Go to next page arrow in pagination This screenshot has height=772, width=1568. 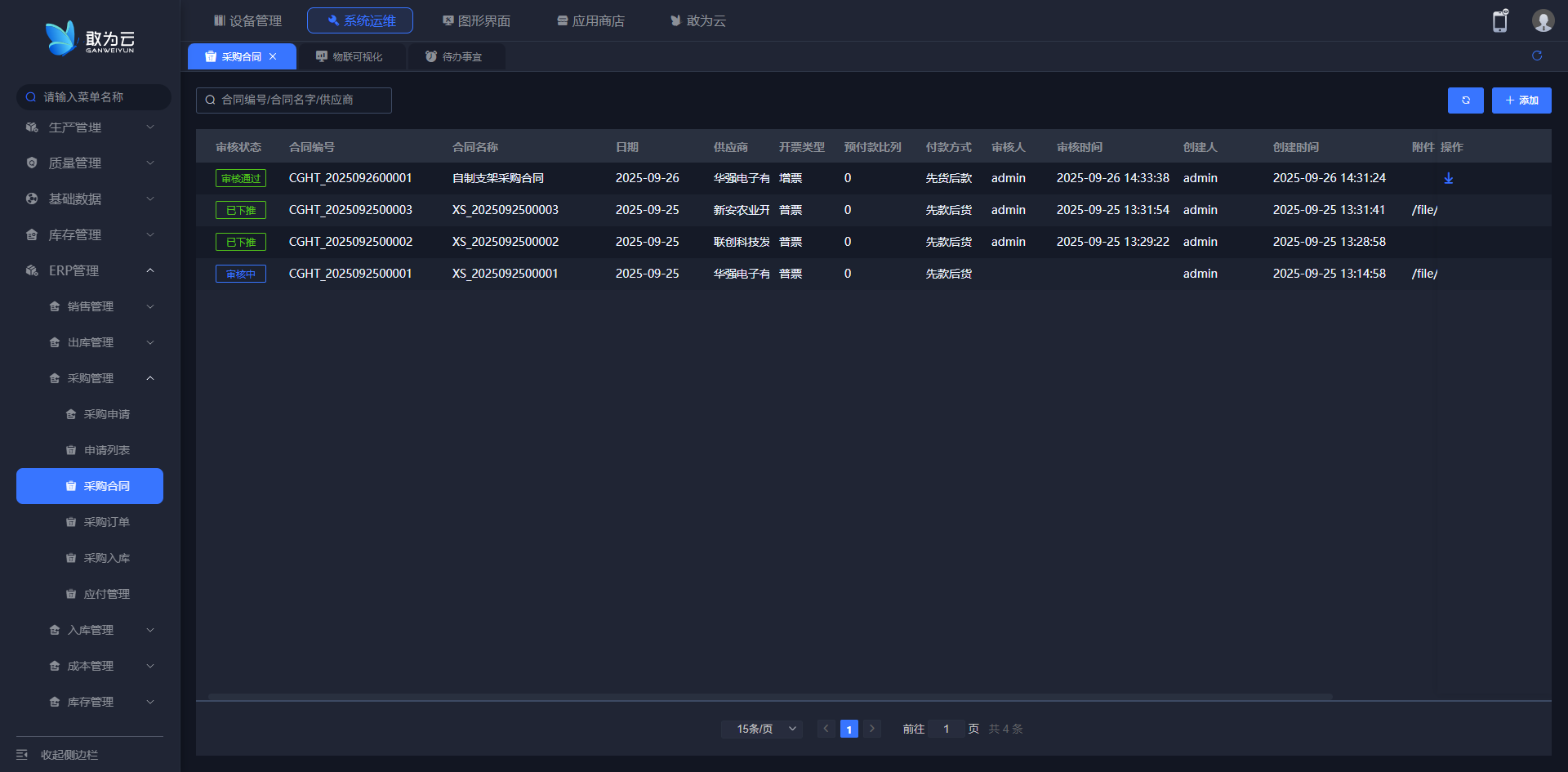pos(871,729)
